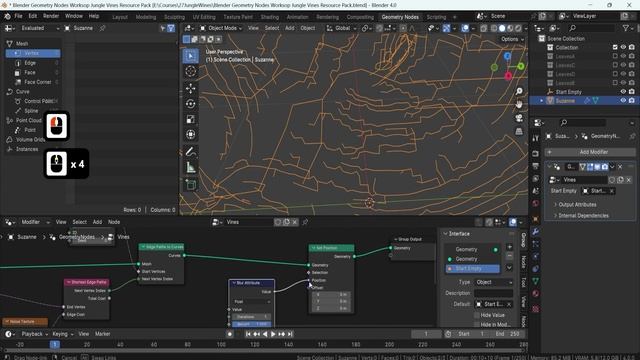
Task: Toggle render camera icon for Start Empty
Action: [x=632, y=92]
